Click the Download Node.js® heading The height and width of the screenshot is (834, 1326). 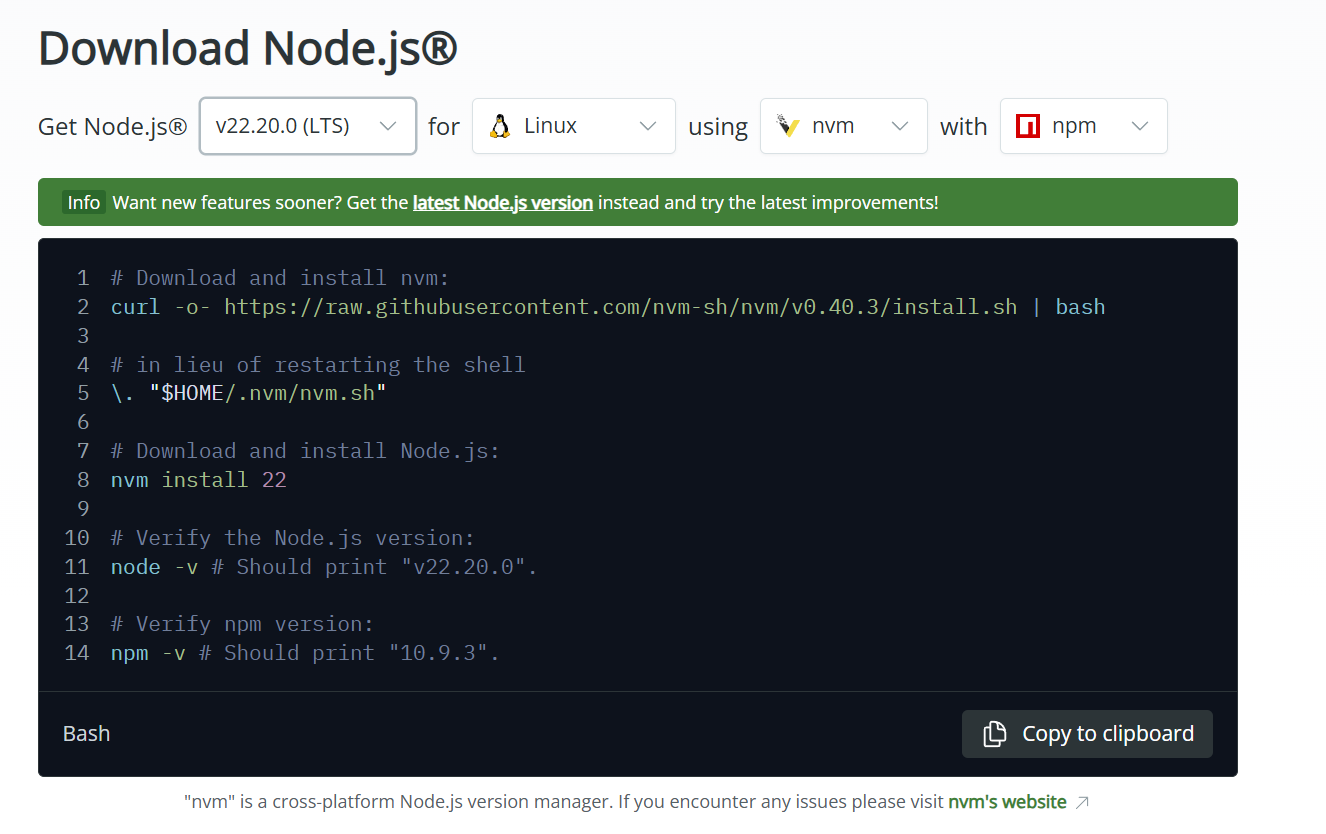(x=247, y=49)
